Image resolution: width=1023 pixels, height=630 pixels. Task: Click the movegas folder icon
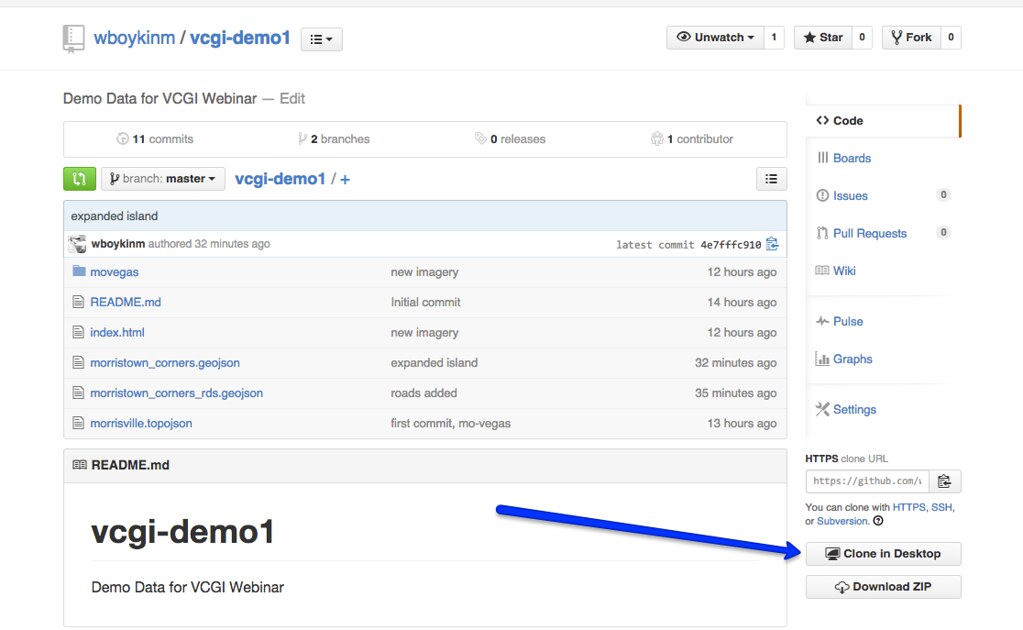(x=79, y=271)
